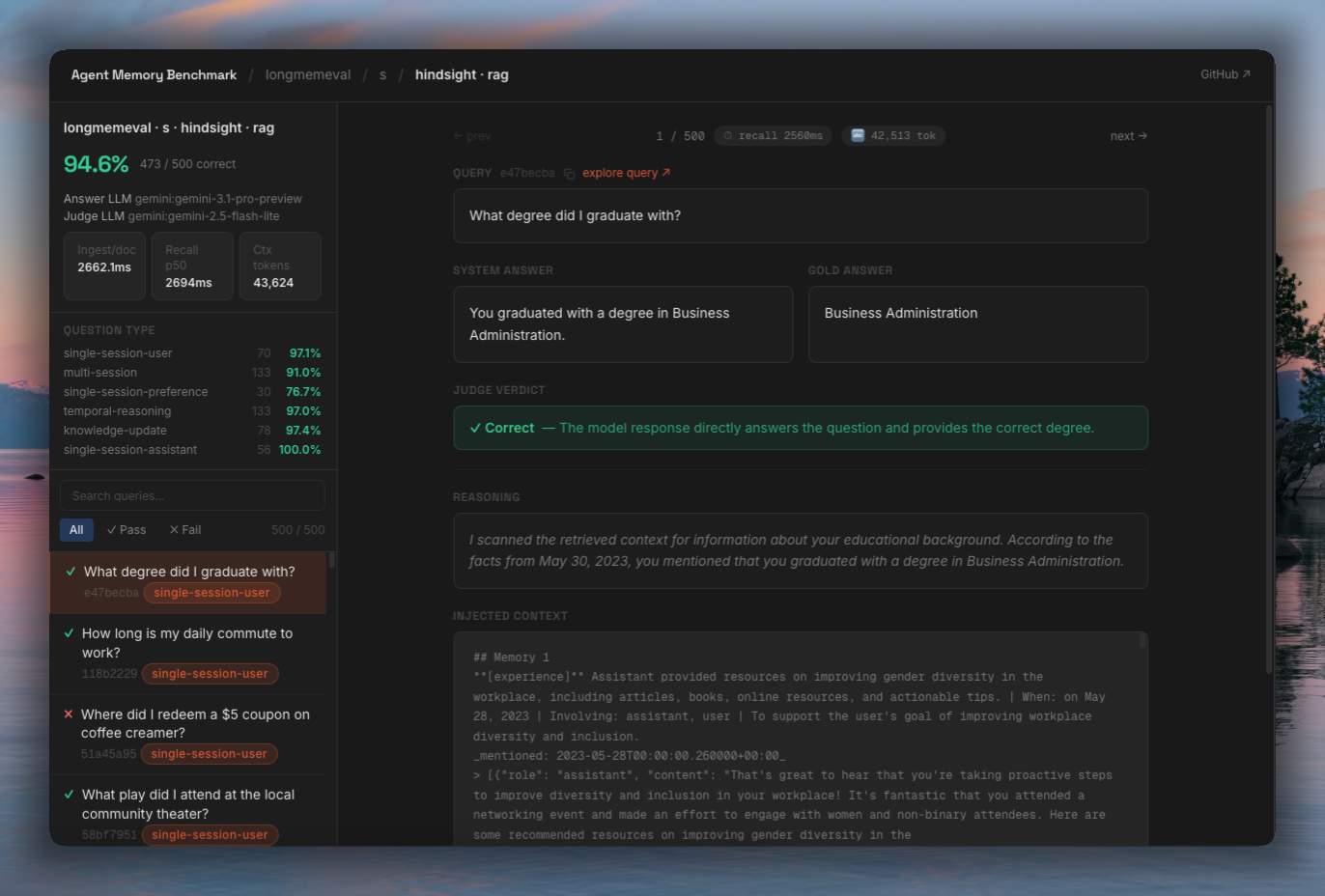The image size is (1325, 896).
Task: Click the Search queries input field
Action: pyautogui.click(x=192, y=496)
